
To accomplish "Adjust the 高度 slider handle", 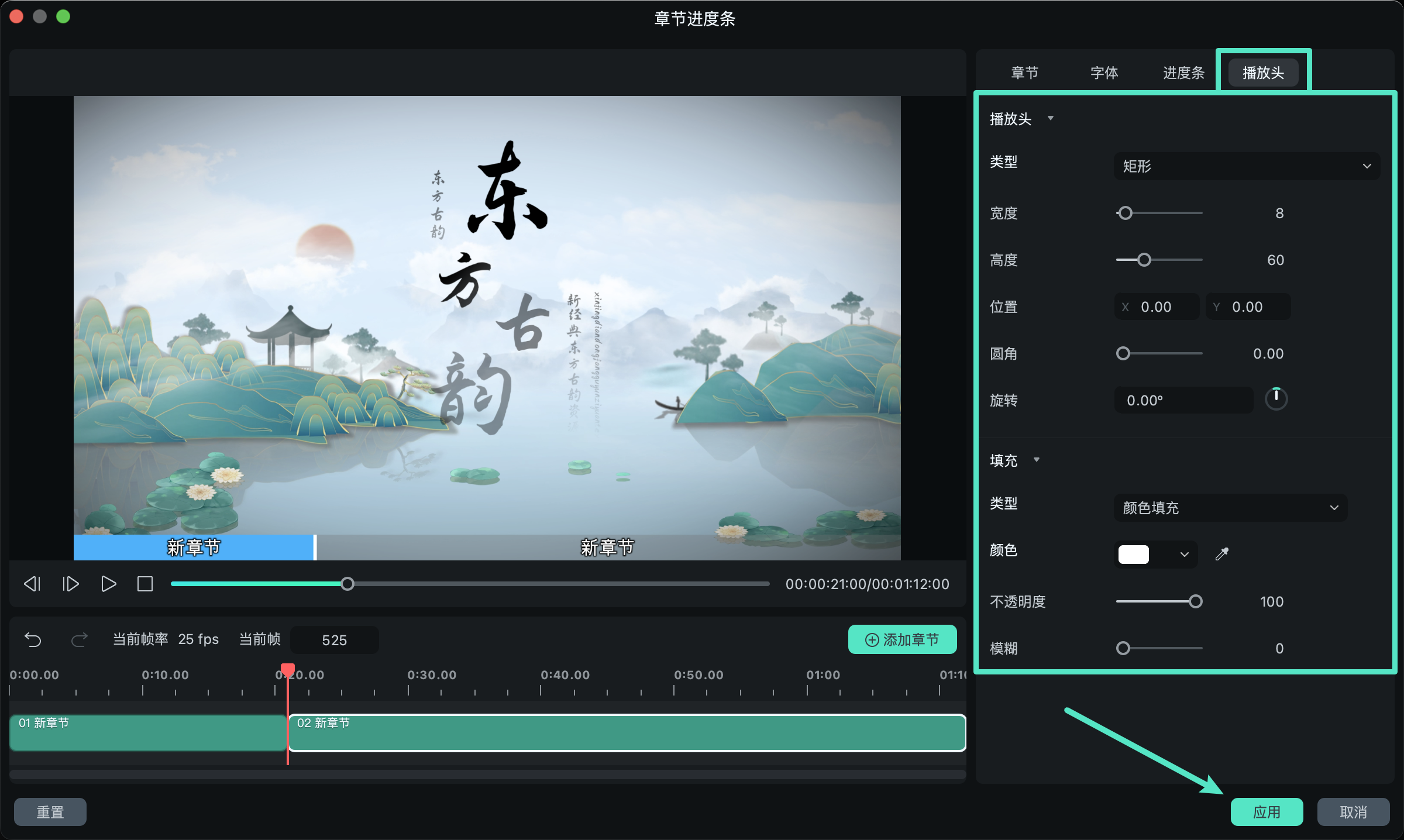I will 1144,260.
